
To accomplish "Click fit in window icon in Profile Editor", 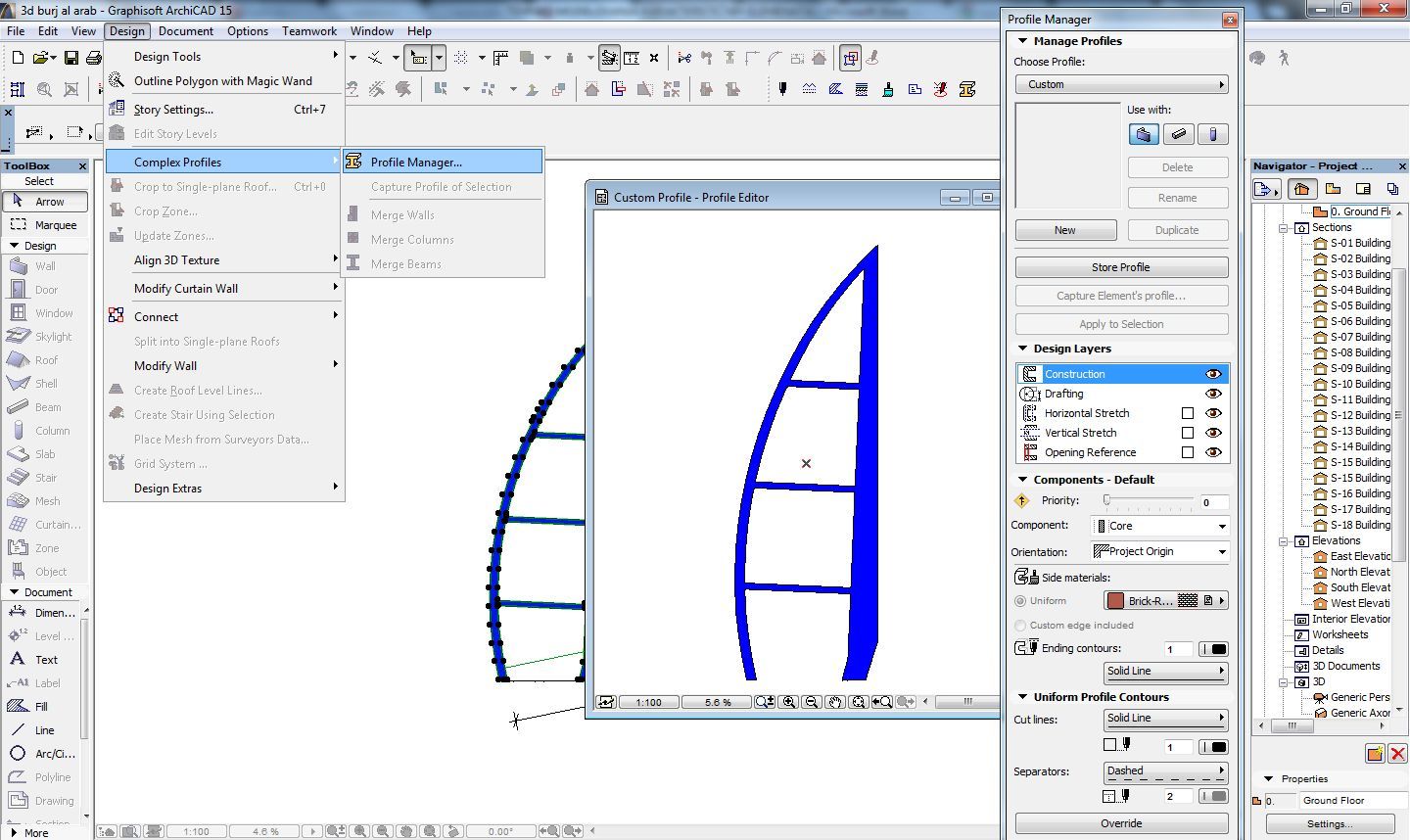I will pos(859,702).
